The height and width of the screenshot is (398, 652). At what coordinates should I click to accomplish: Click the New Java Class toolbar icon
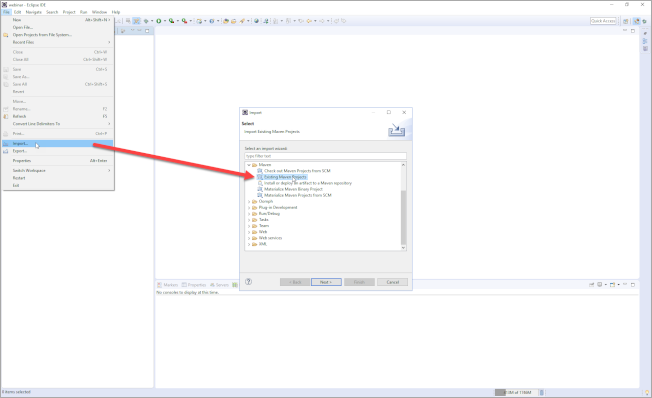pos(211,21)
